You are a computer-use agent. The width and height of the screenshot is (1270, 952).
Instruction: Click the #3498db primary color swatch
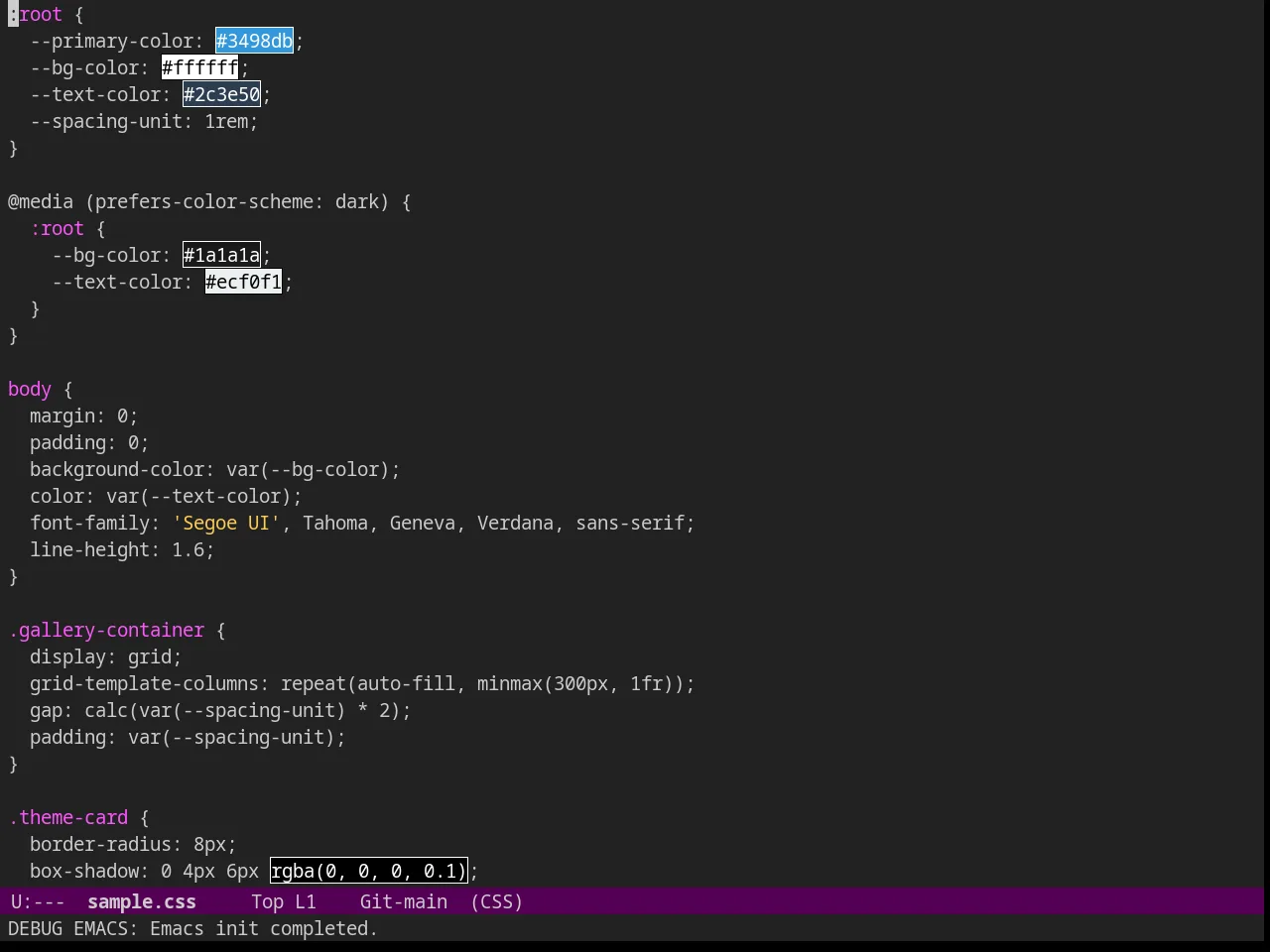pyautogui.click(x=254, y=41)
